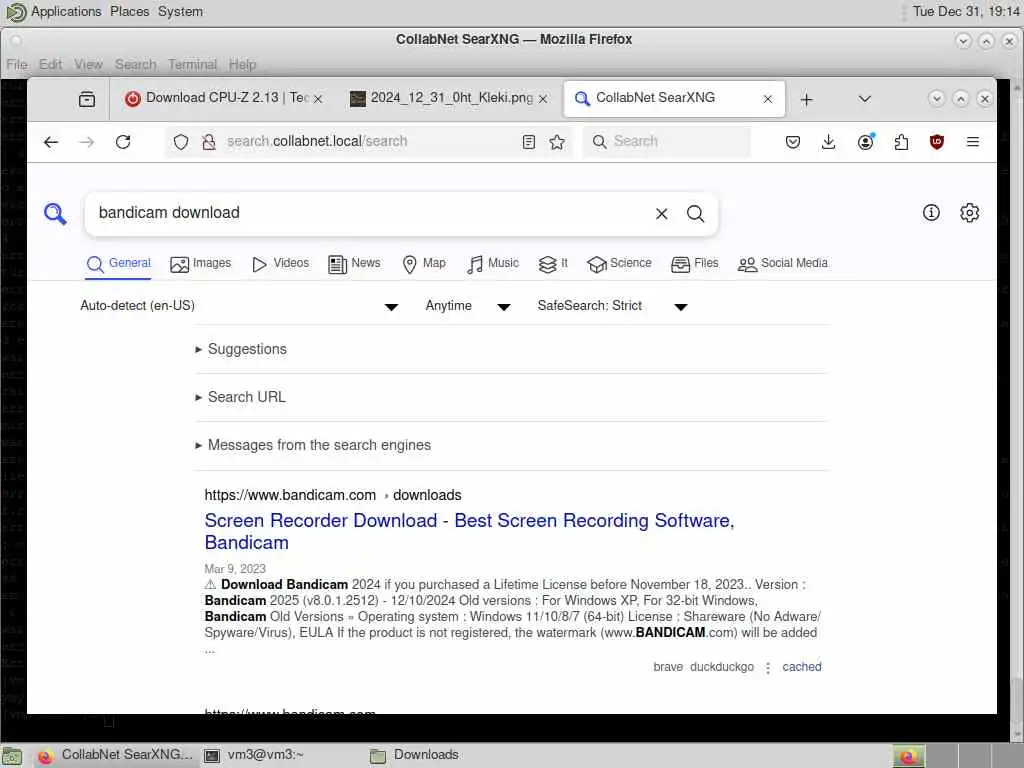Viewport: 1024px width, 768px height.
Task: Select the Images search category
Action: 200,263
